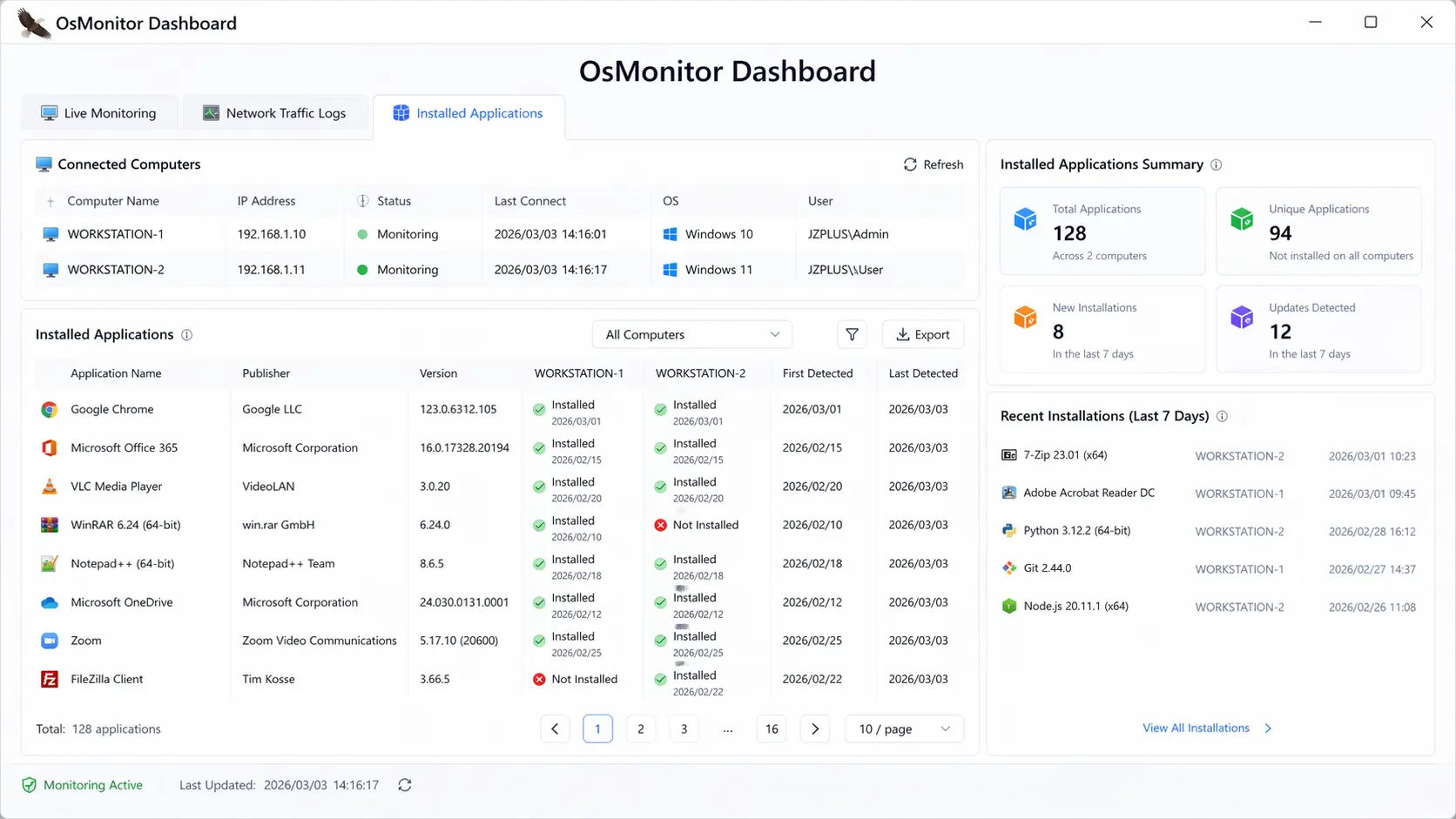
Task: Open the filter funnel button
Action: point(852,334)
